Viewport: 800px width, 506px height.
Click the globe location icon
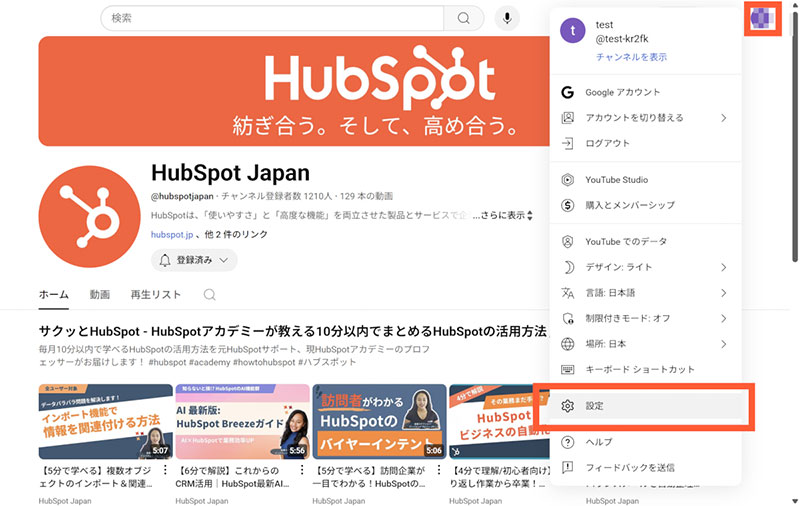[567, 344]
